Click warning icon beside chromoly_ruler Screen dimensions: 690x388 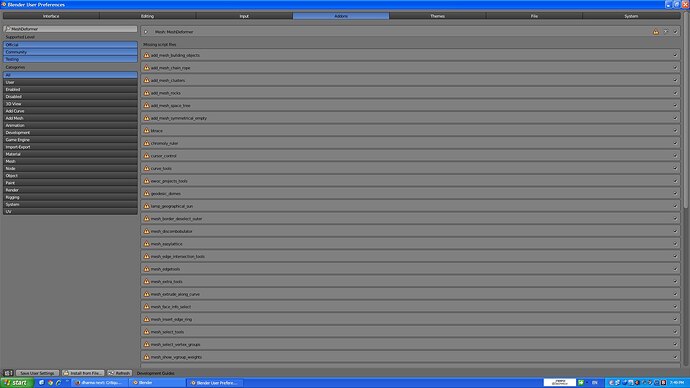coord(147,143)
